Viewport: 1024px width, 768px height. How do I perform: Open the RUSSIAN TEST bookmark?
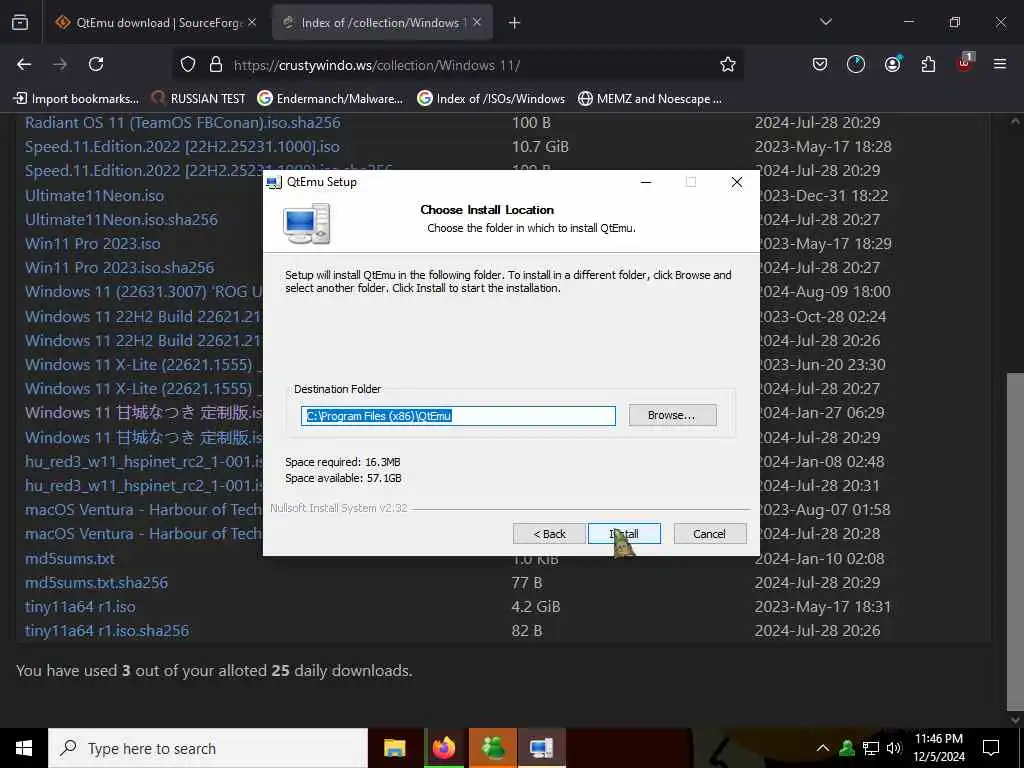coord(199,99)
